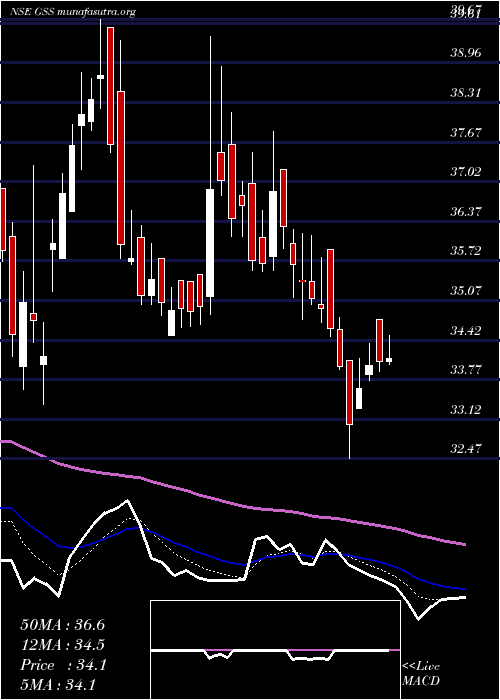Select the Price : 34.1 readout

pos(63,665)
